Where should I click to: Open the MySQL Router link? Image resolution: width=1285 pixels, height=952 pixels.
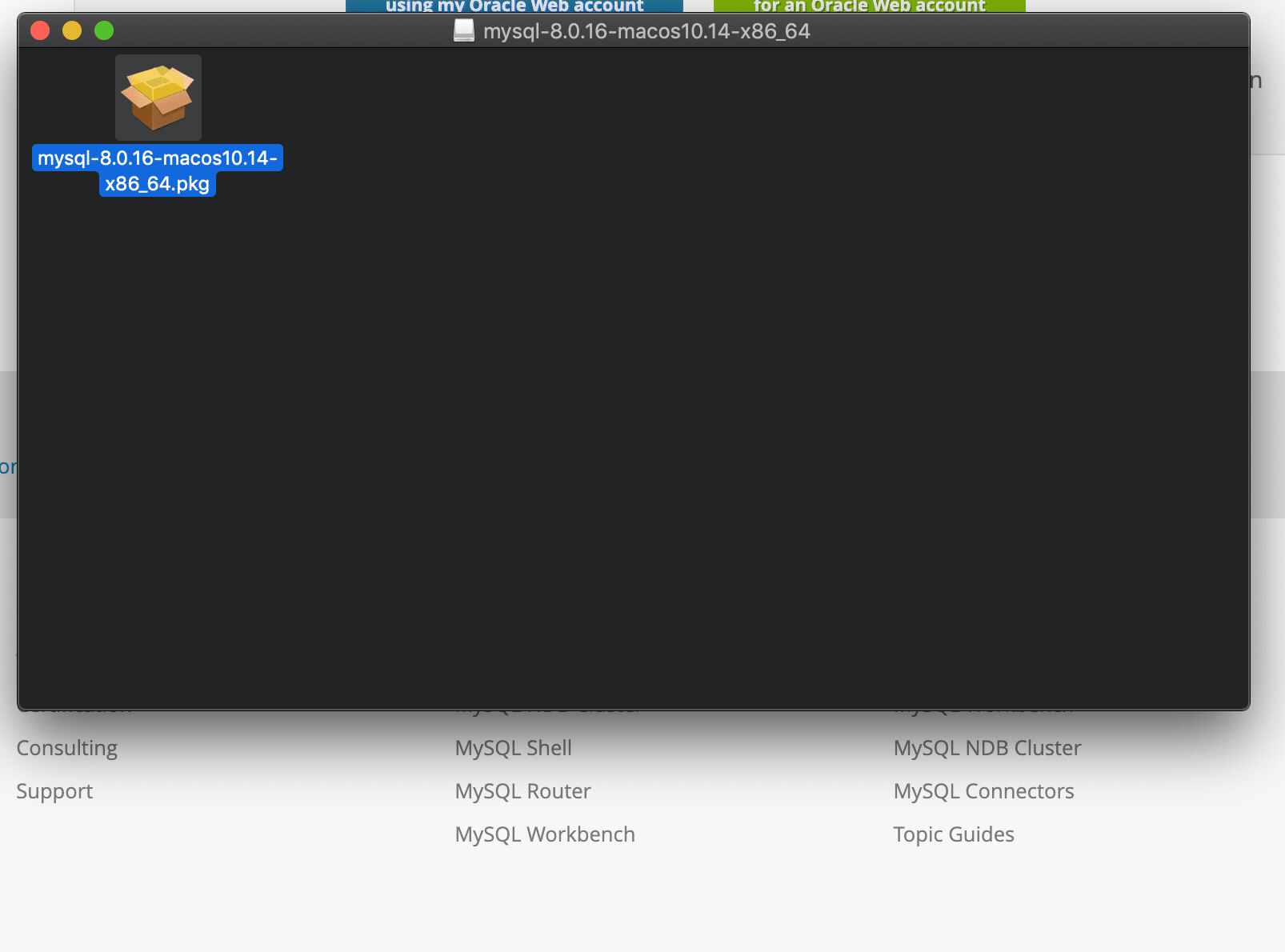point(522,790)
